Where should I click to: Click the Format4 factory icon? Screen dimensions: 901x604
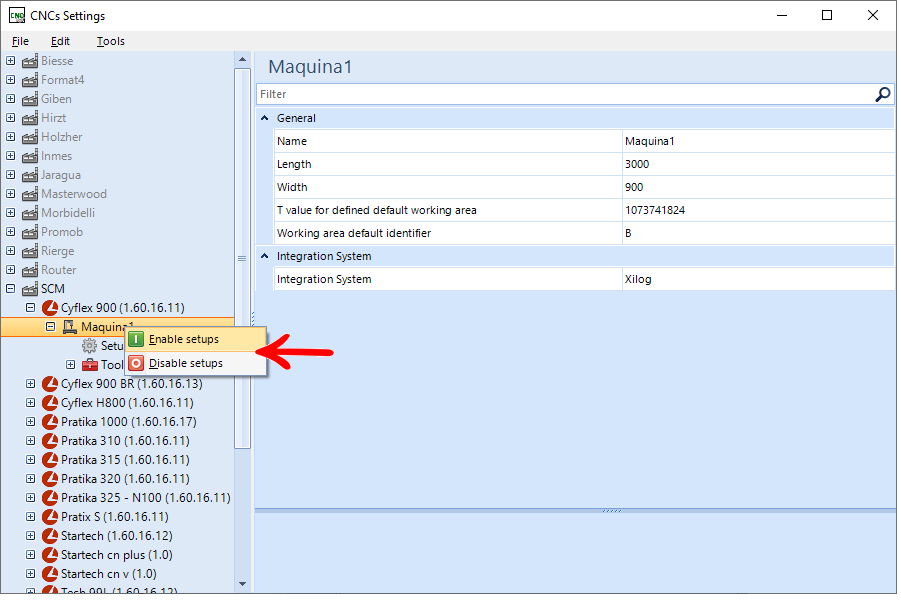coord(30,80)
